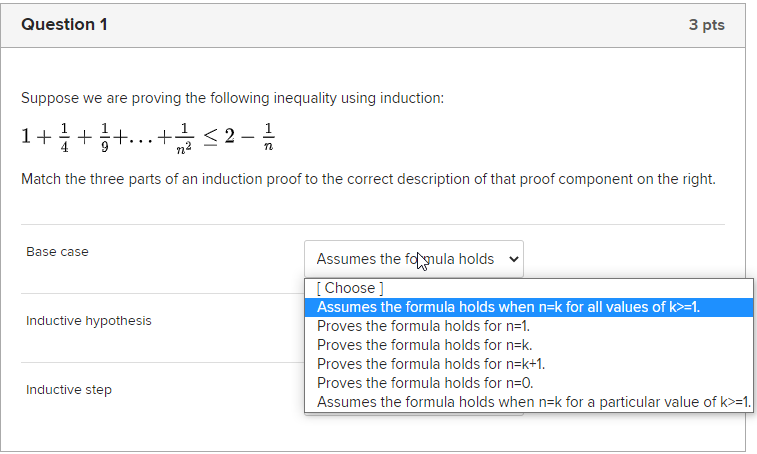This screenshot has width=757, height=454.
Task: Click the '3 pts' points label
Action: pos(706,25)
